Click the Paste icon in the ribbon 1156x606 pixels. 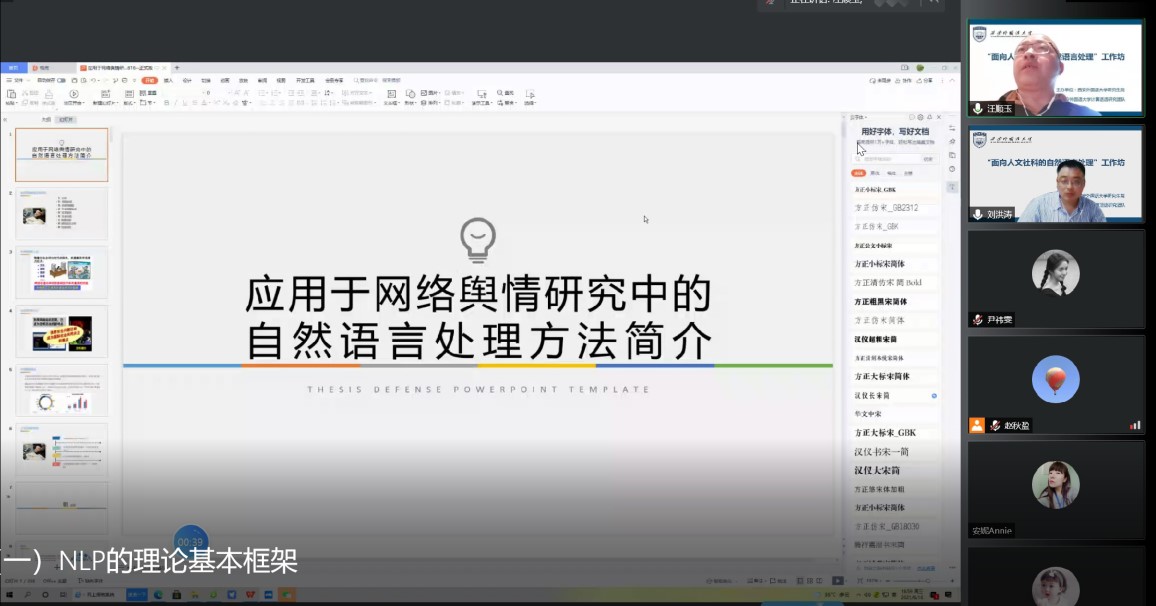tap(10, 94)
